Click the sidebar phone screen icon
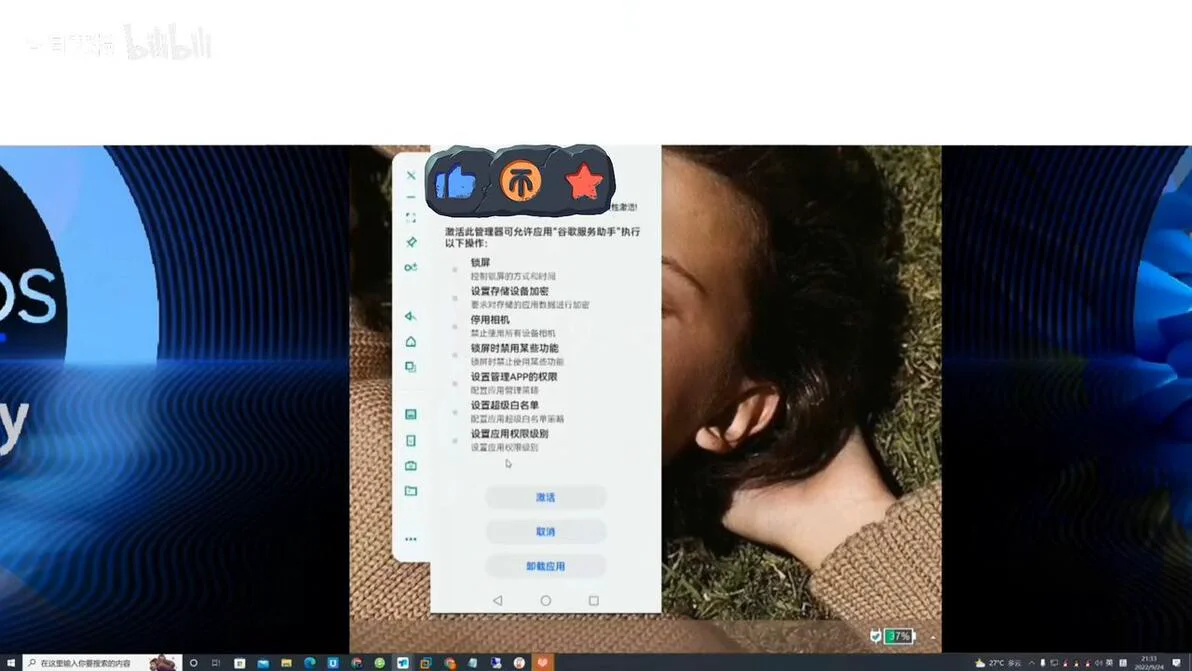The width and height of the screenshot is (1192, 671). 411,441
